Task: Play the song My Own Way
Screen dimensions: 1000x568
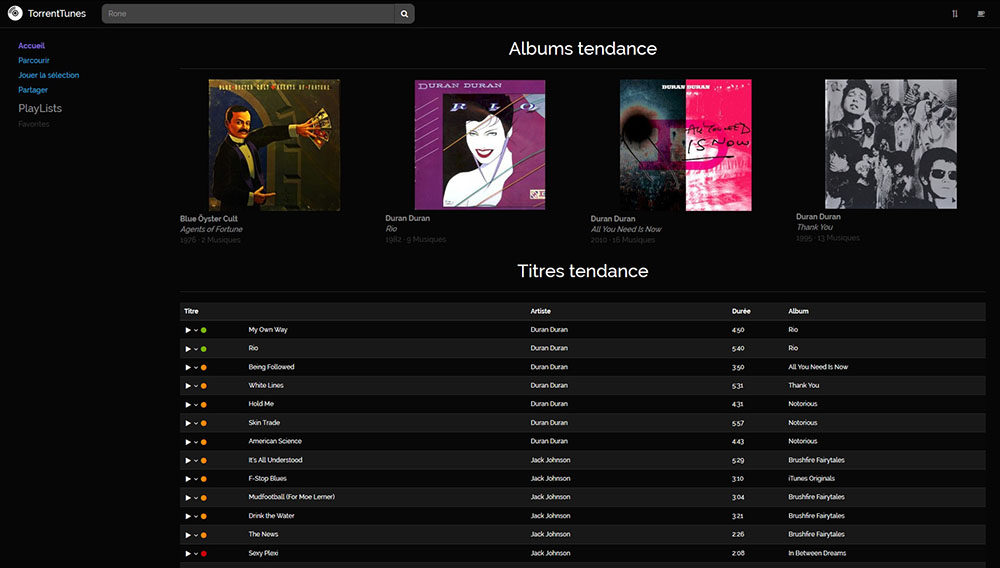Action: [188, 330]
